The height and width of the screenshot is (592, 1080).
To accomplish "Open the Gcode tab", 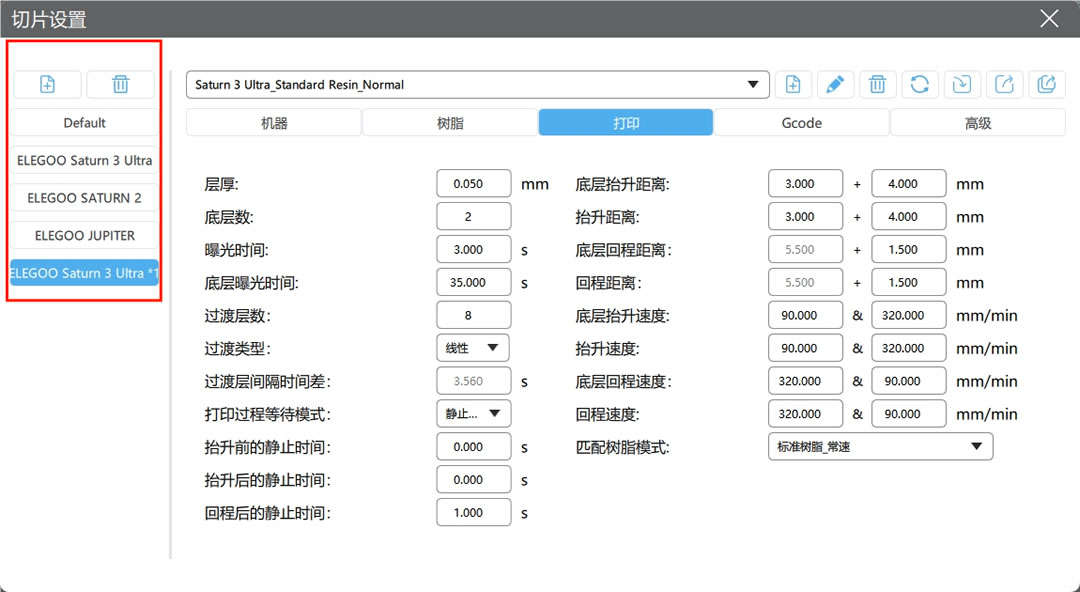I will pyautogui.click(x=802, y=123).
